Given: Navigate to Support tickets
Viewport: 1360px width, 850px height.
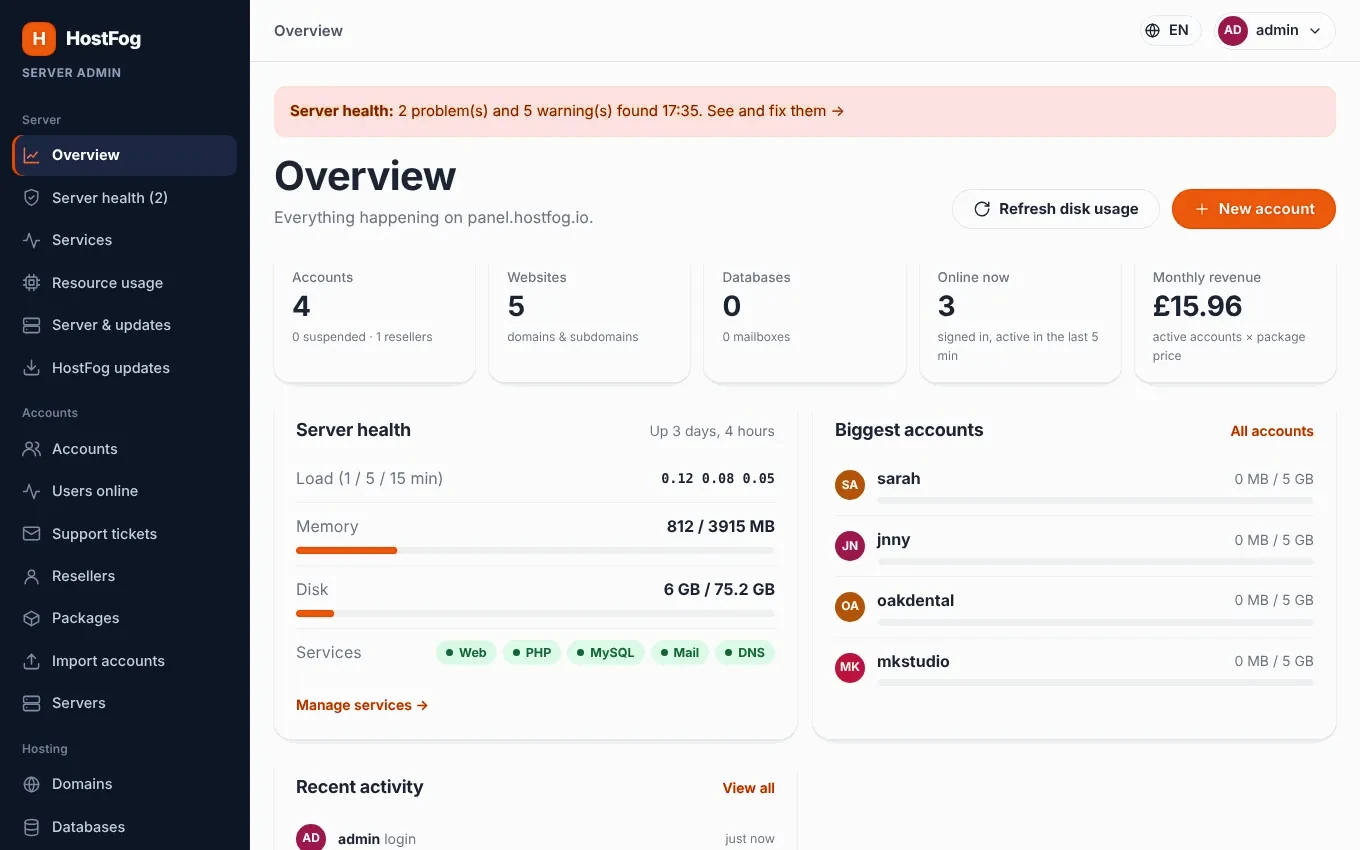Looking at the screenshot, I should pos(125,534).
